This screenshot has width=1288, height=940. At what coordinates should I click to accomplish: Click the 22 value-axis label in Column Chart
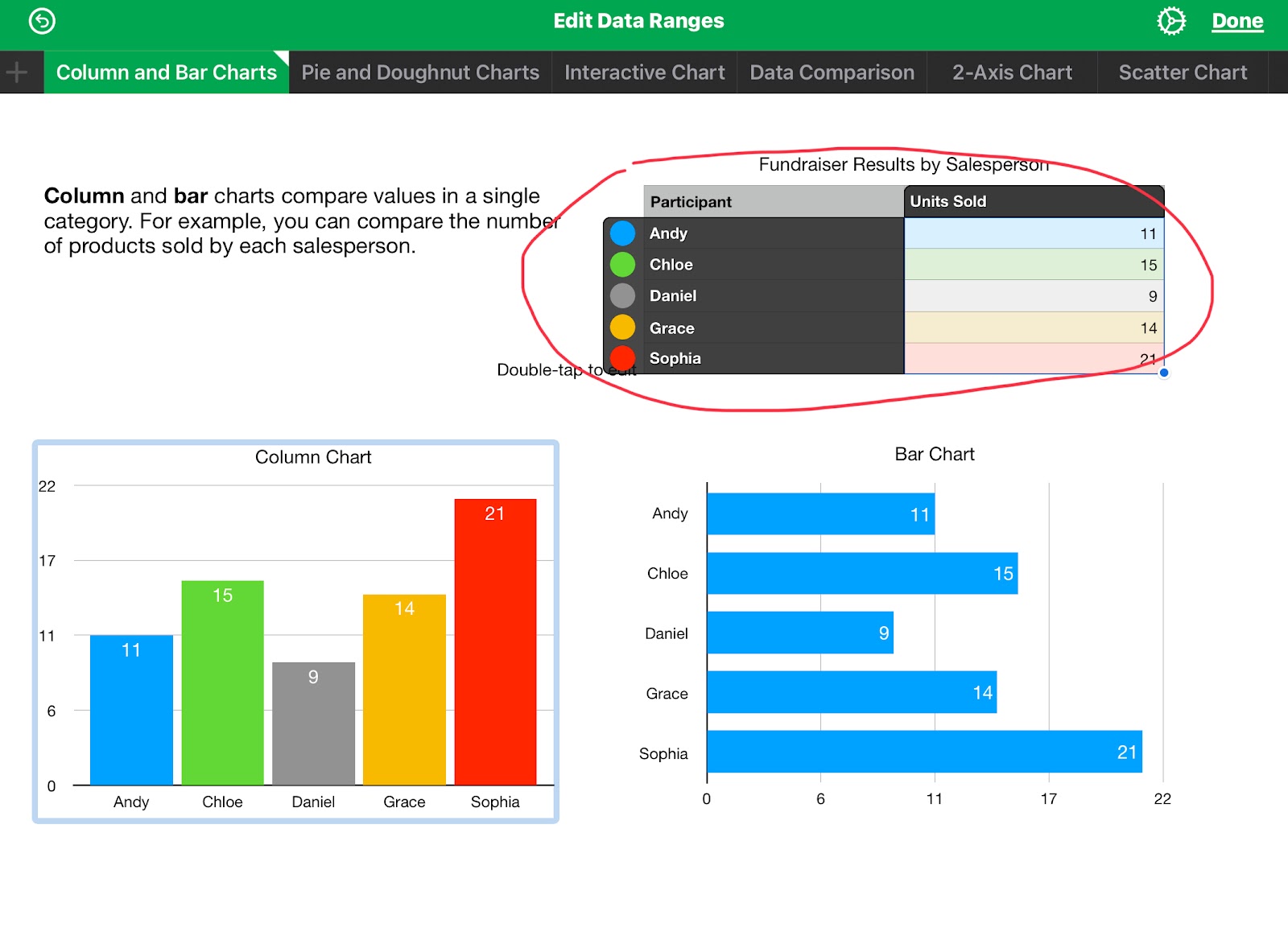point(47,486)
